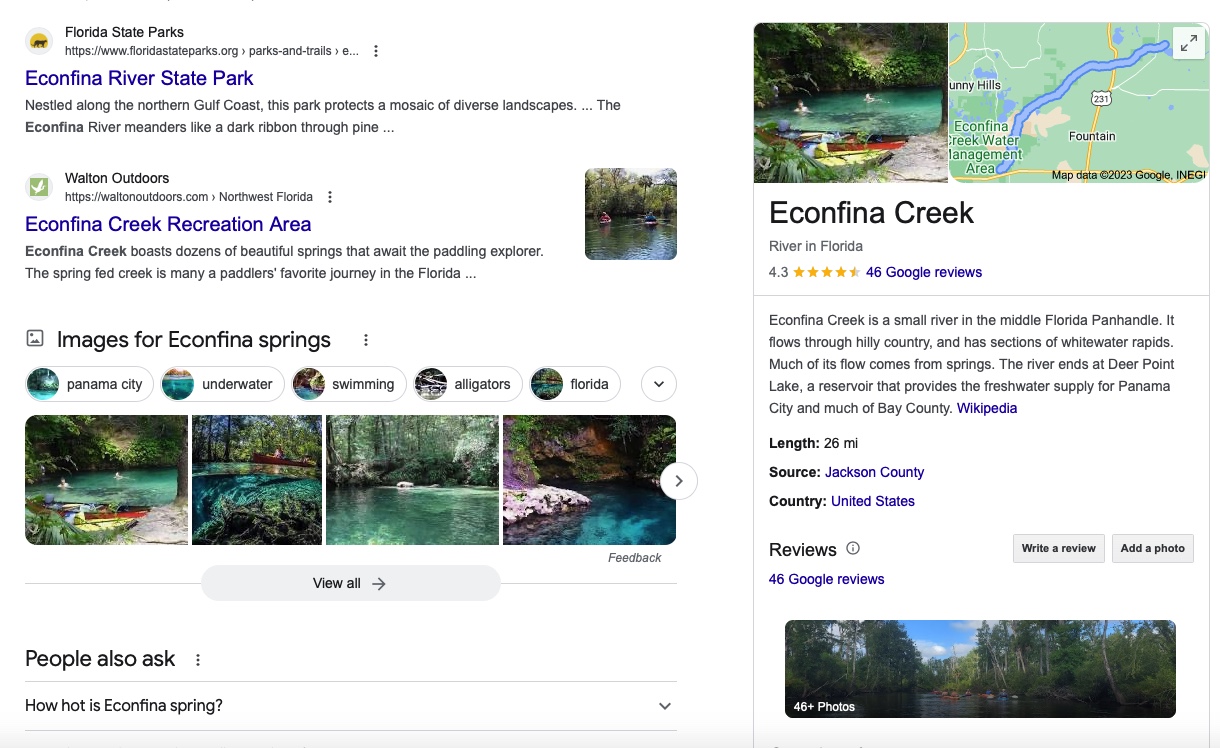Viewport: 1220px width, 748px height.
Task: Open fourth image result with blue cave spring
Action: click(x=590, y=480)
